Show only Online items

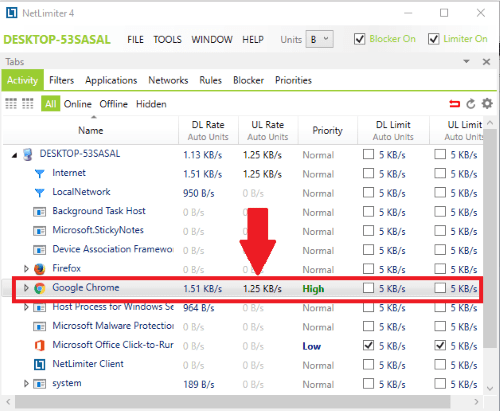tap(78, 104)
